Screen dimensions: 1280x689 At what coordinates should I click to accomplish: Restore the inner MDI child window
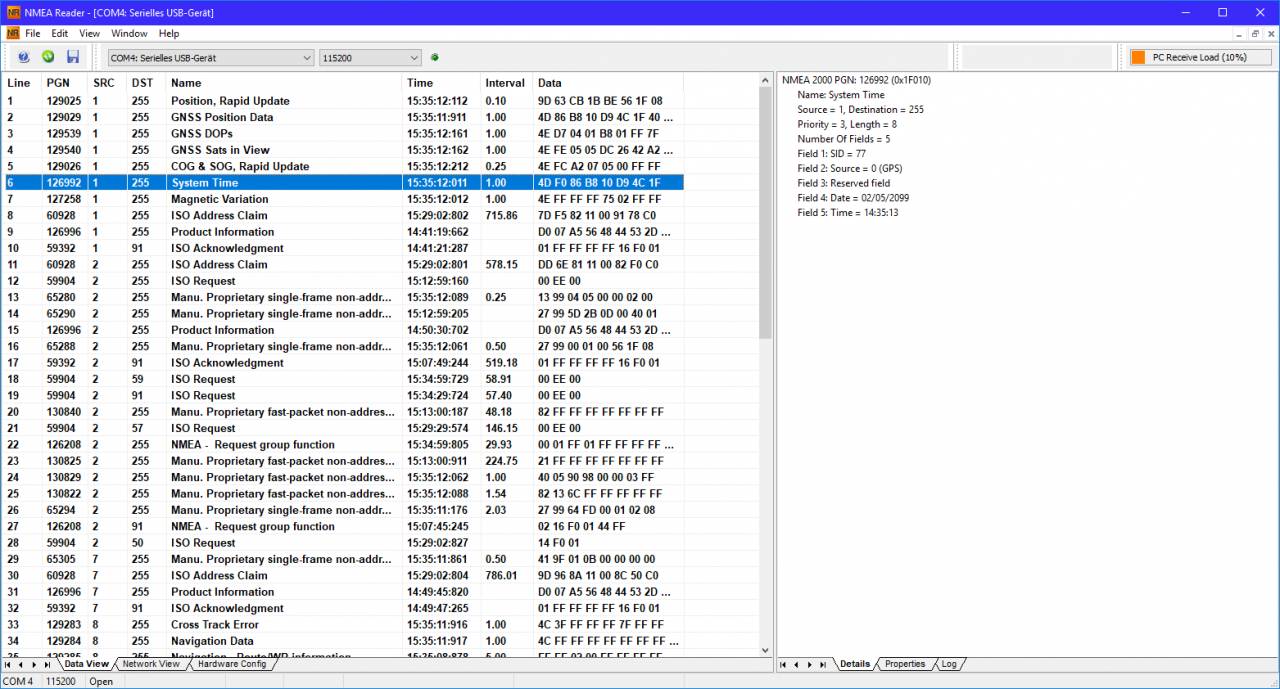1256,33
